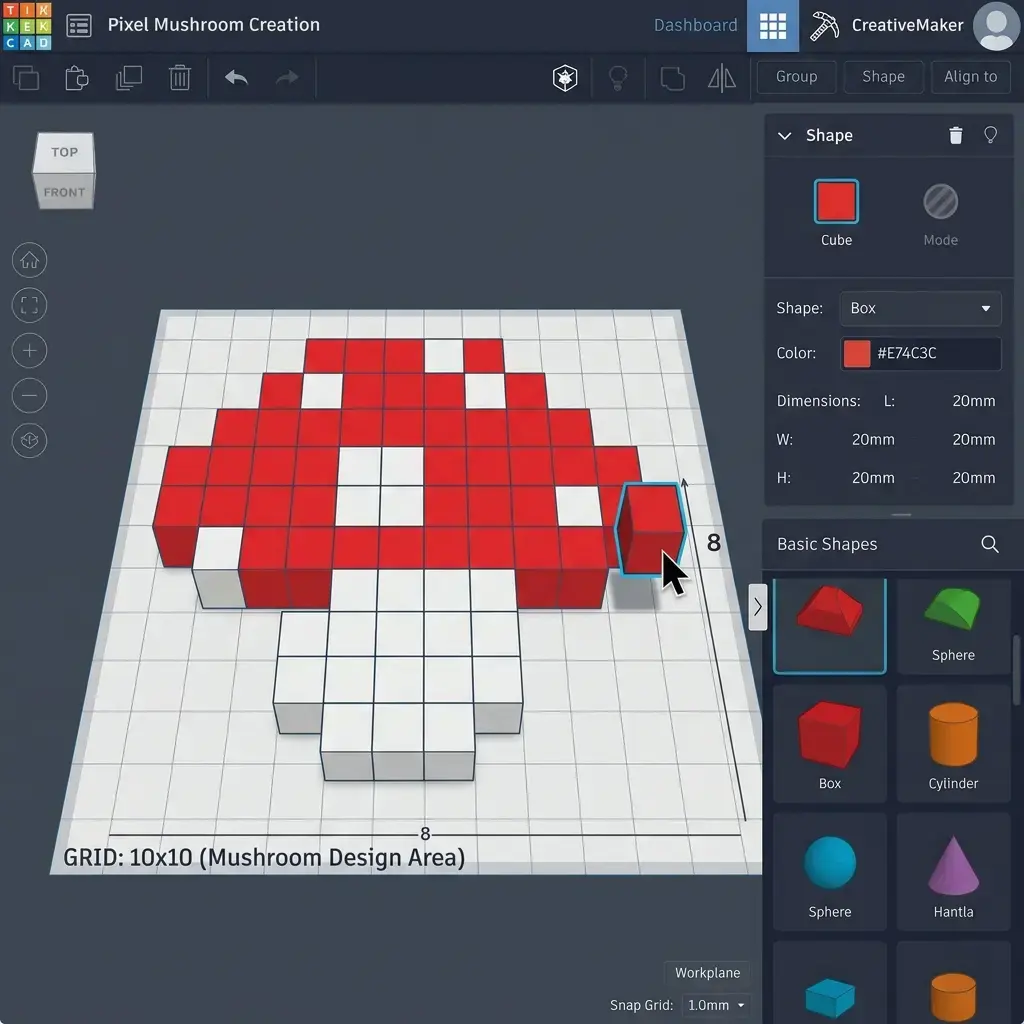Click the Pixel Mushroom Creation title

pos(214,25)
